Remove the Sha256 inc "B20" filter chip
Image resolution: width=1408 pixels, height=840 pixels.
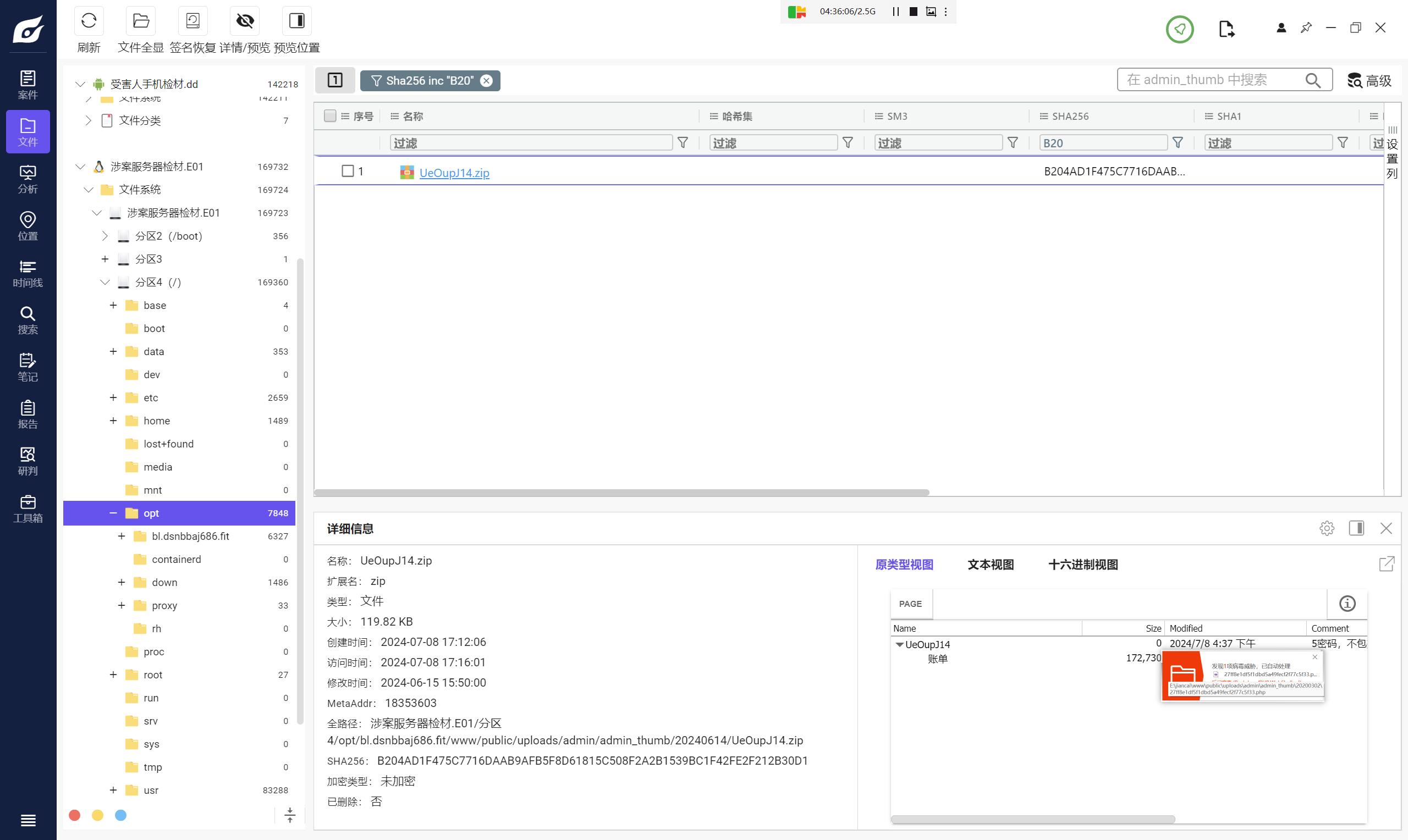pyautogui.click(x=486, y=81)
